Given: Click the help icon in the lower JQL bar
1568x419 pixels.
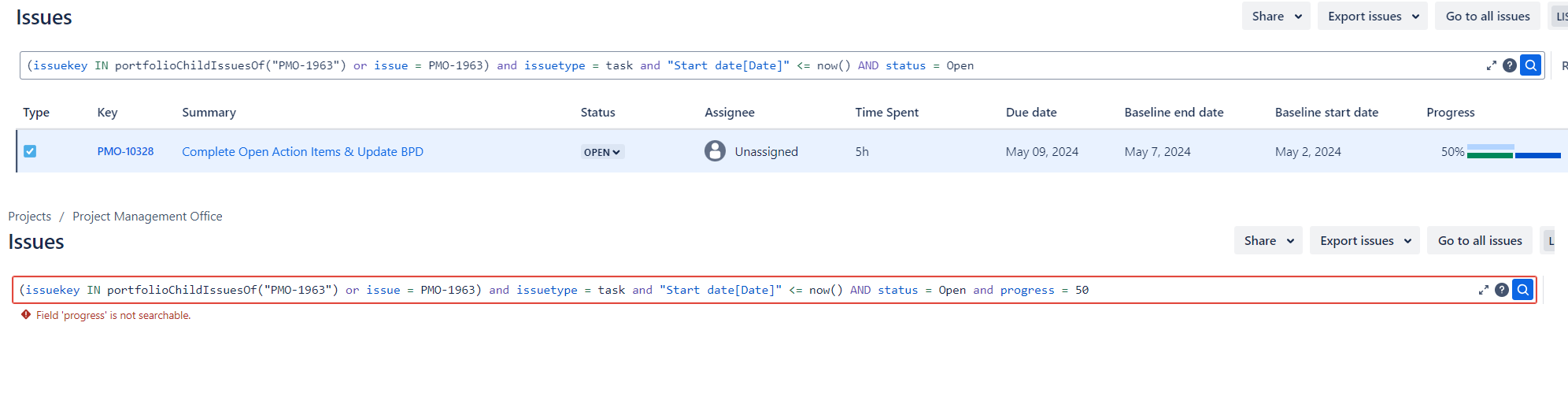Looking at the screenshot, I should point(1501,290).
